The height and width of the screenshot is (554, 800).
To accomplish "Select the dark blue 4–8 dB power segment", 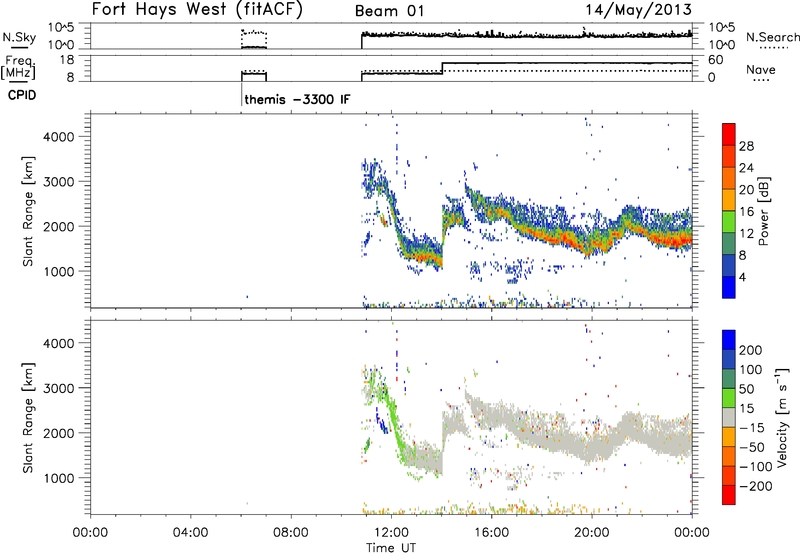I will [729, 265].
